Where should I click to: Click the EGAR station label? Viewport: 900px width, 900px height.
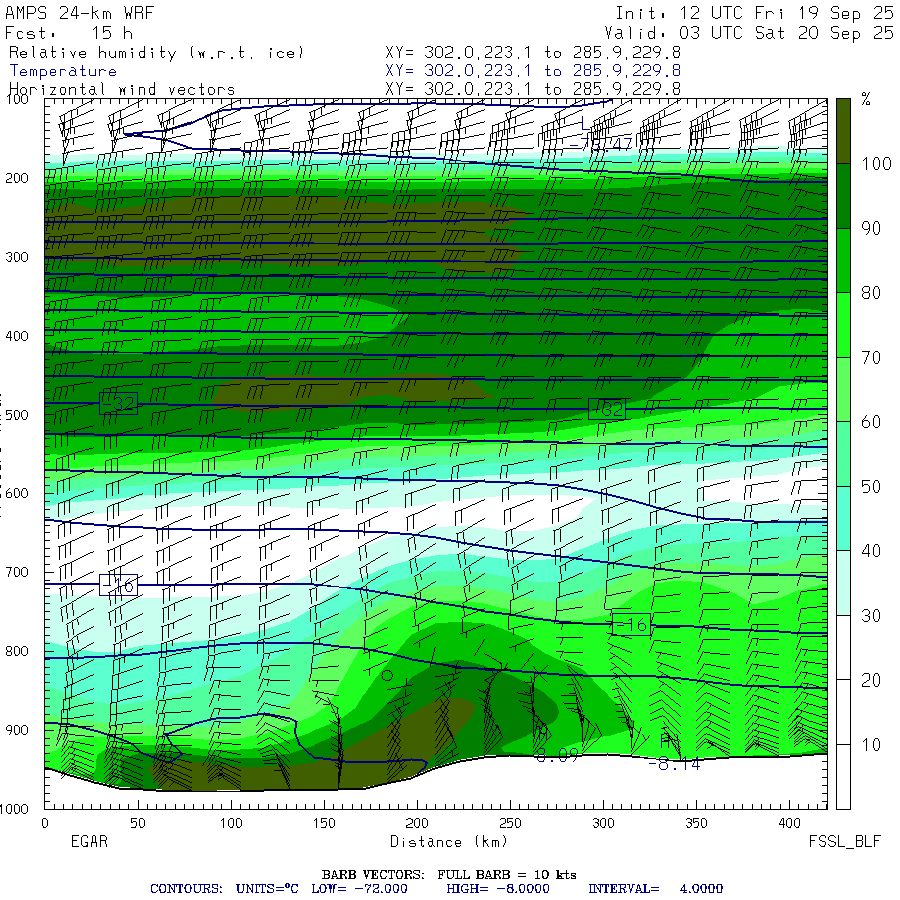coord(89,841)
